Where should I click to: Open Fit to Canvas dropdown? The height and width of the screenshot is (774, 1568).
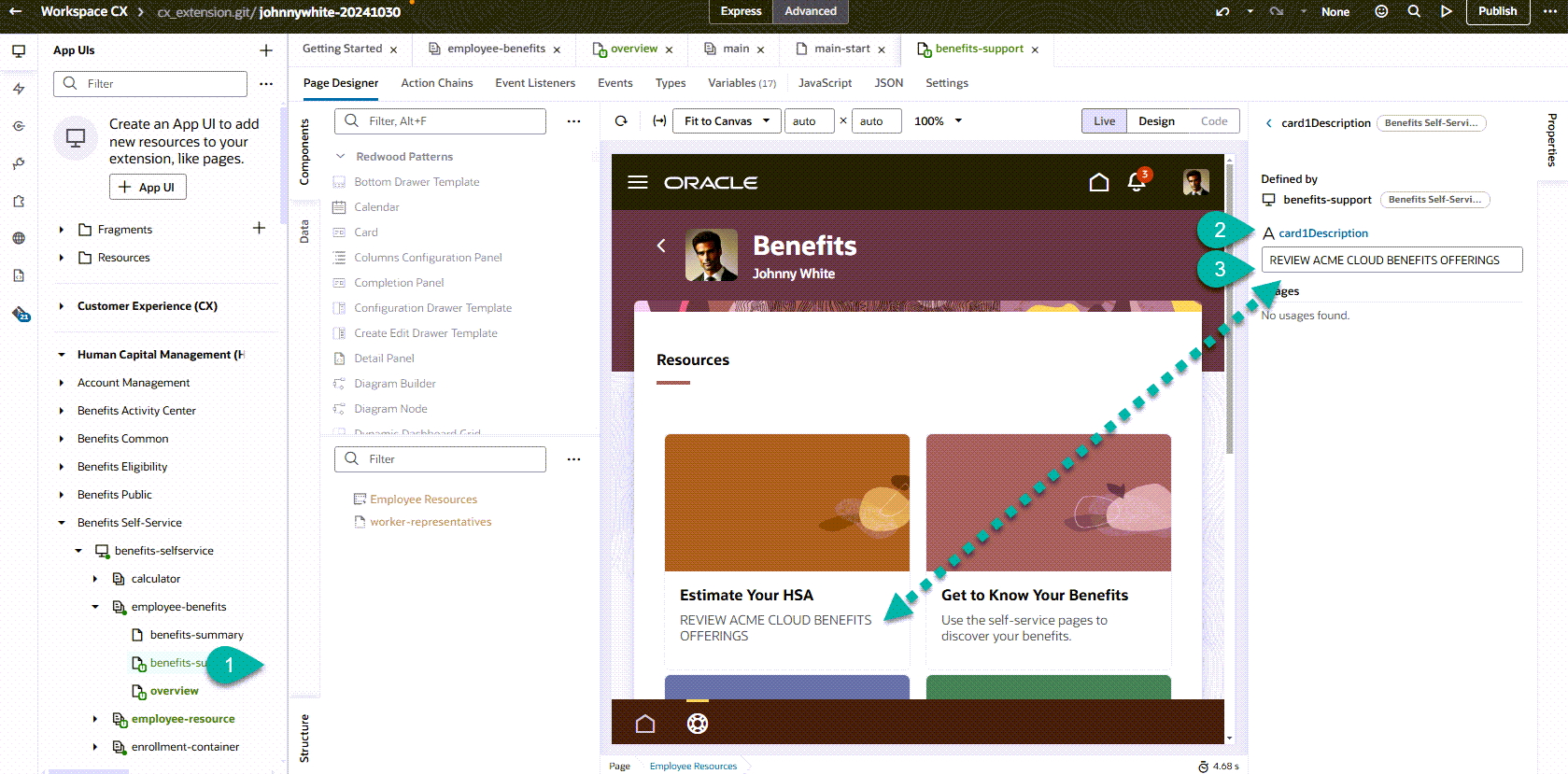[x=728, y=121]
